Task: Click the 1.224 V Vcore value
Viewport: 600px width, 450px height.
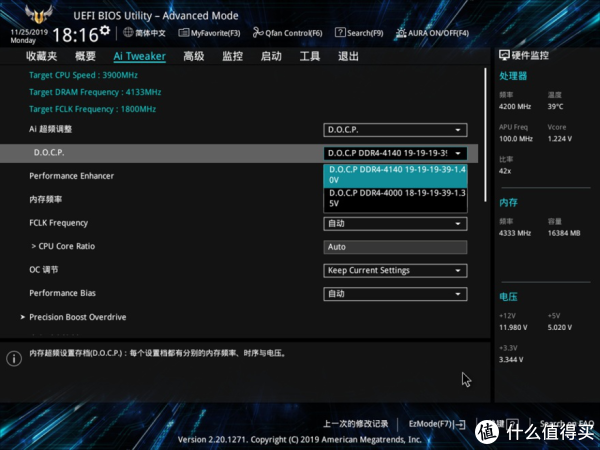Action: coord(560,139)
